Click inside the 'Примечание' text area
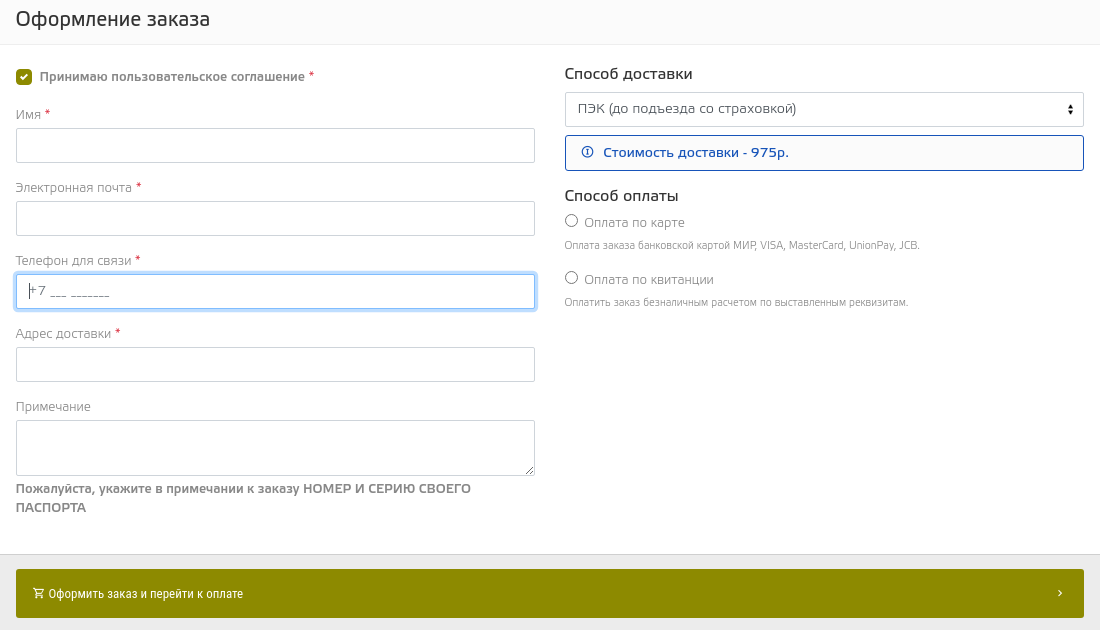 point(275,447)
